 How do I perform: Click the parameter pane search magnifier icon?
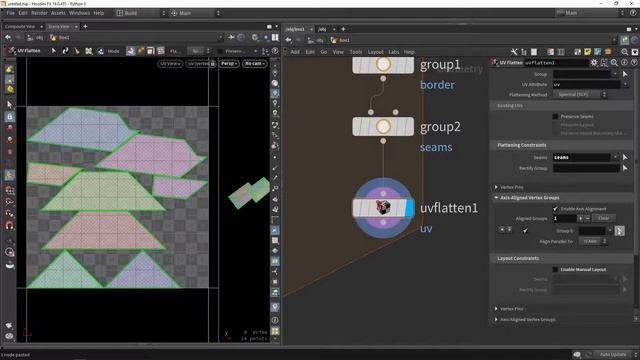pos(614,63)
